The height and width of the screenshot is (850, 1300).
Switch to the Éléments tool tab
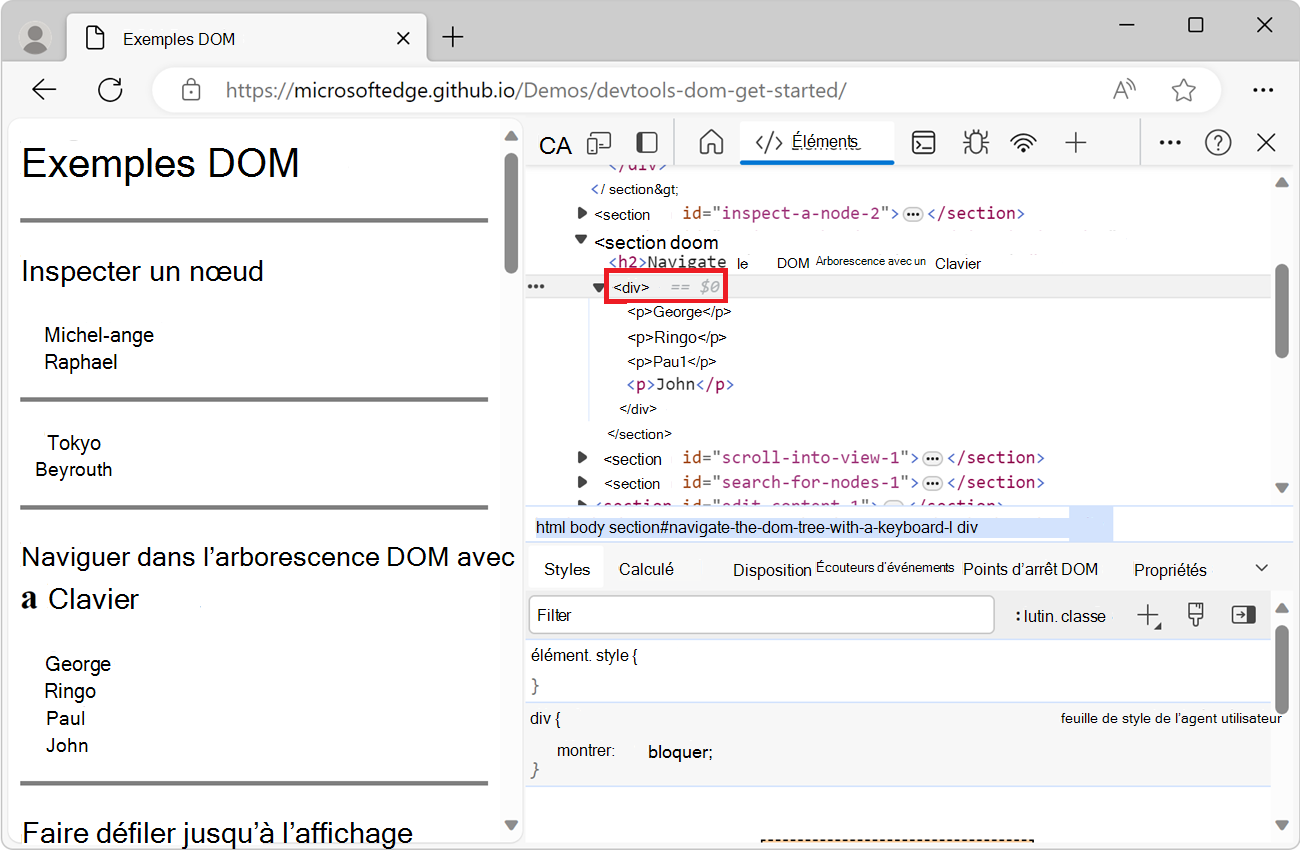click(816, 142)
